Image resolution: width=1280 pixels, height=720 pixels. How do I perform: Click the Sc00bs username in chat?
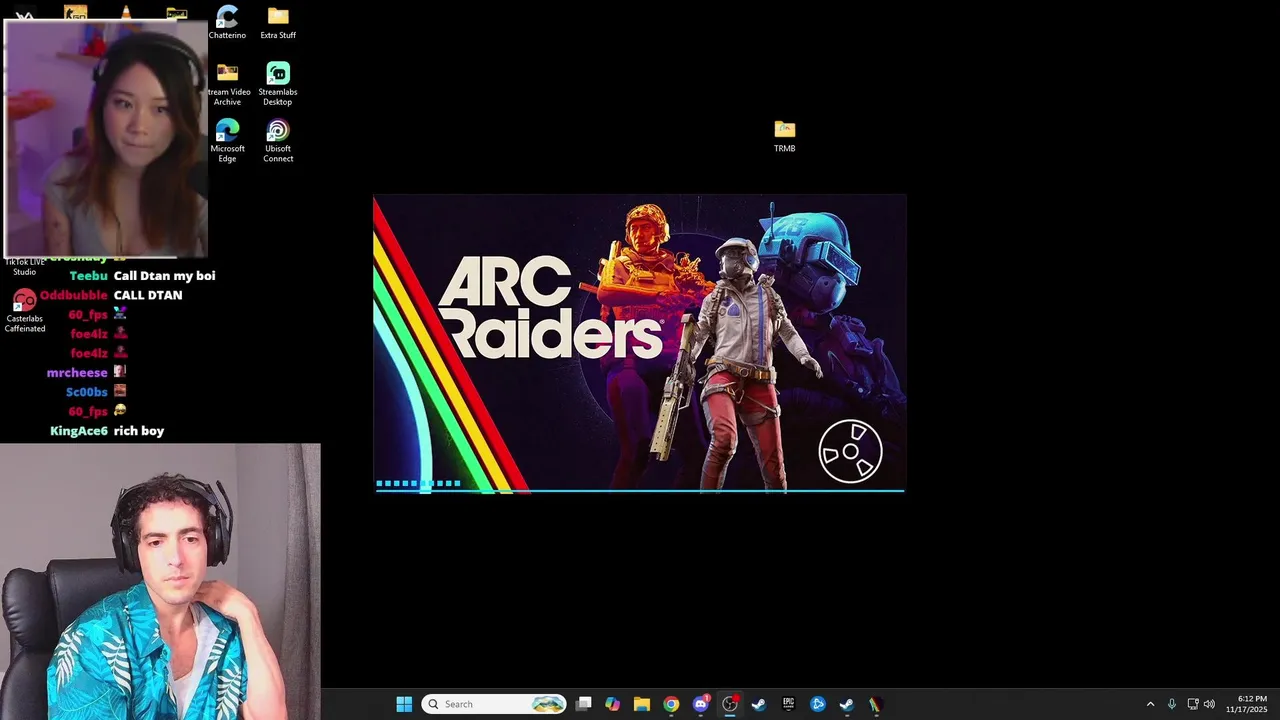(x=87, y=392)
